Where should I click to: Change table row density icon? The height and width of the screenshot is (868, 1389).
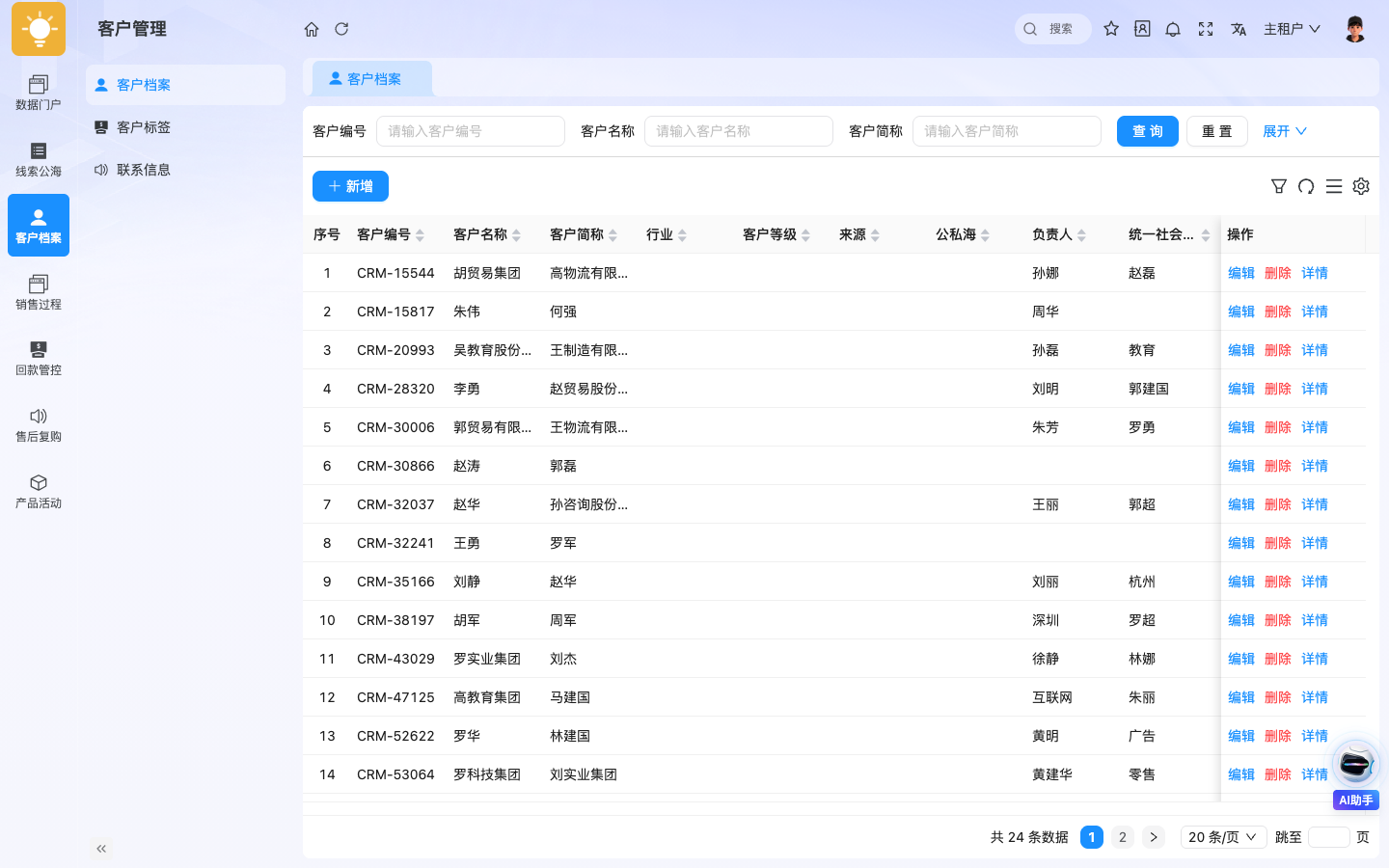(x=1334, y=186)
